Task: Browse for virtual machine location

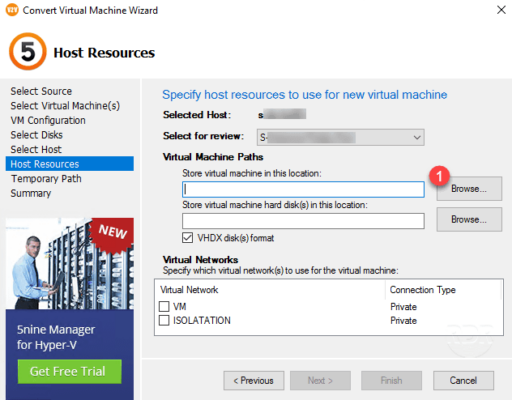Action: (469, 189)
